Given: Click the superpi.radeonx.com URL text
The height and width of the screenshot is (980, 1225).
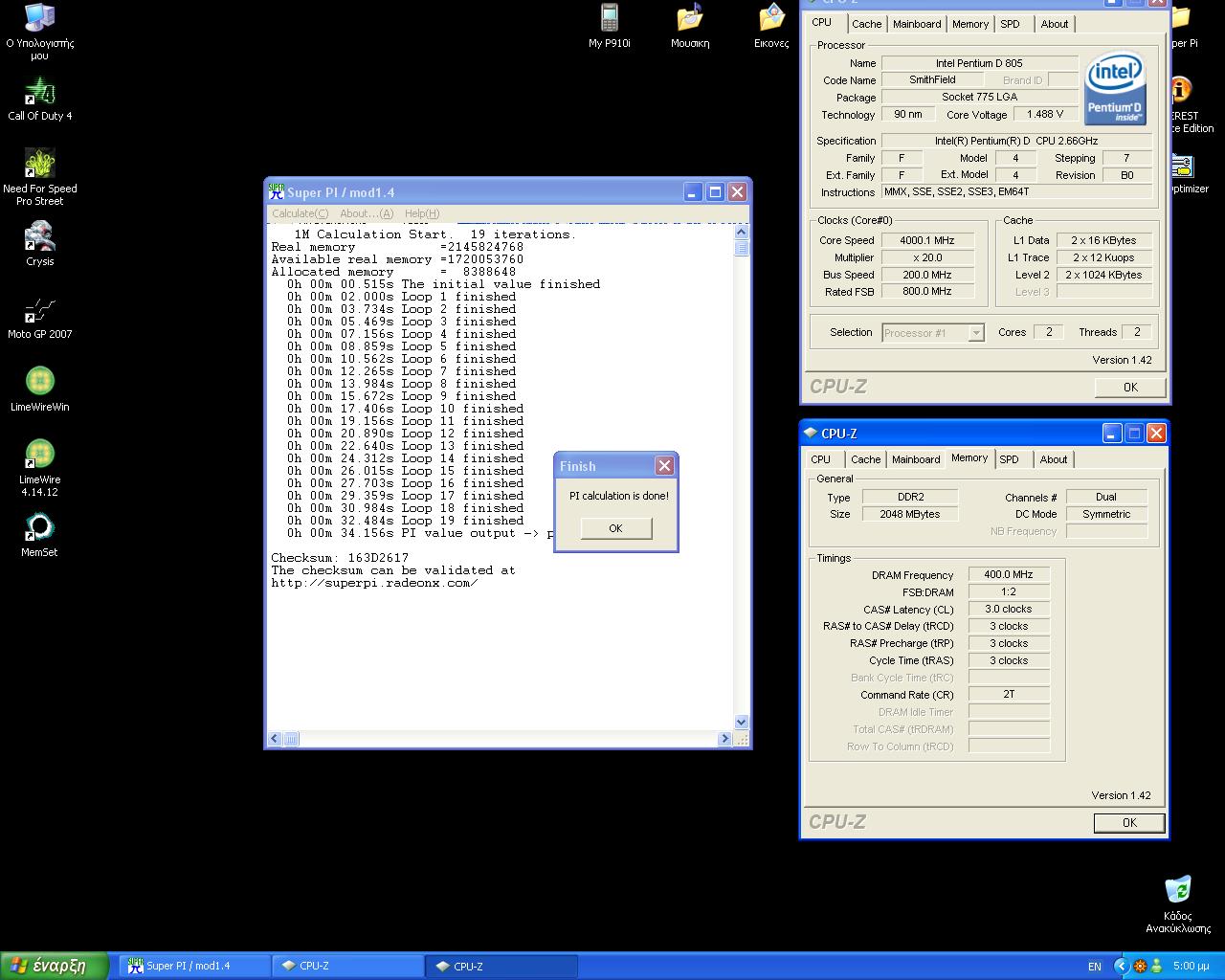Looking at the screenshot, I should pos(374,583).
